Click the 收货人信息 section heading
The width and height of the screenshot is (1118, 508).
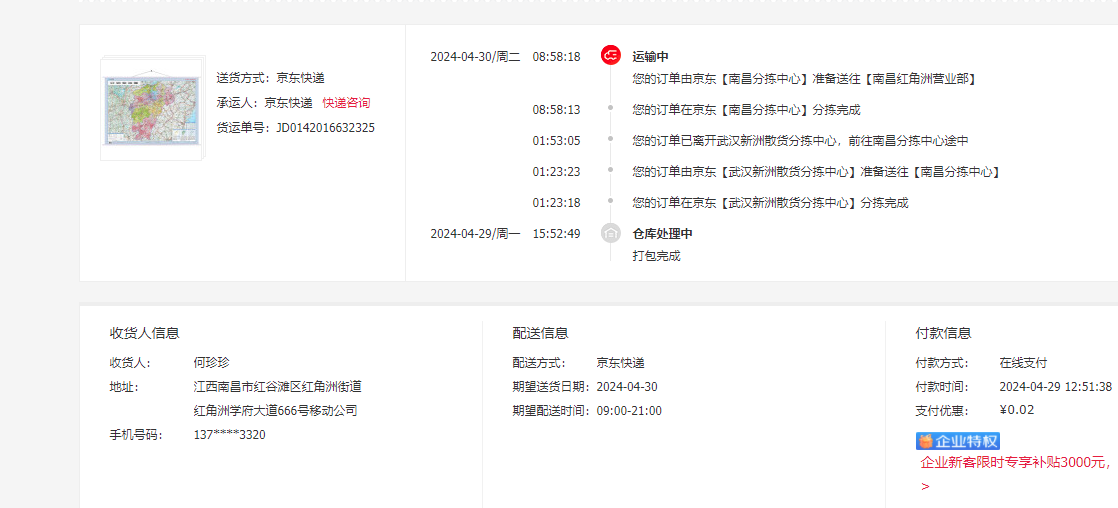point(144,333)
